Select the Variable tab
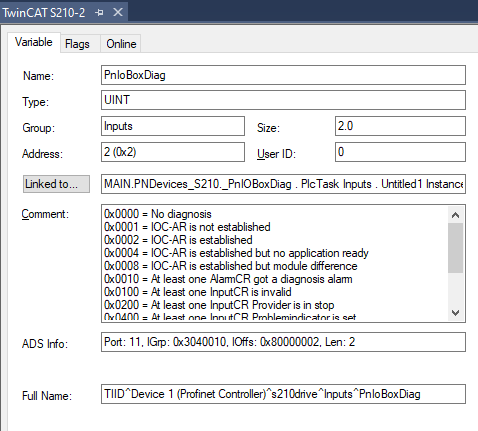478x431 pixels. click(34, 42)
